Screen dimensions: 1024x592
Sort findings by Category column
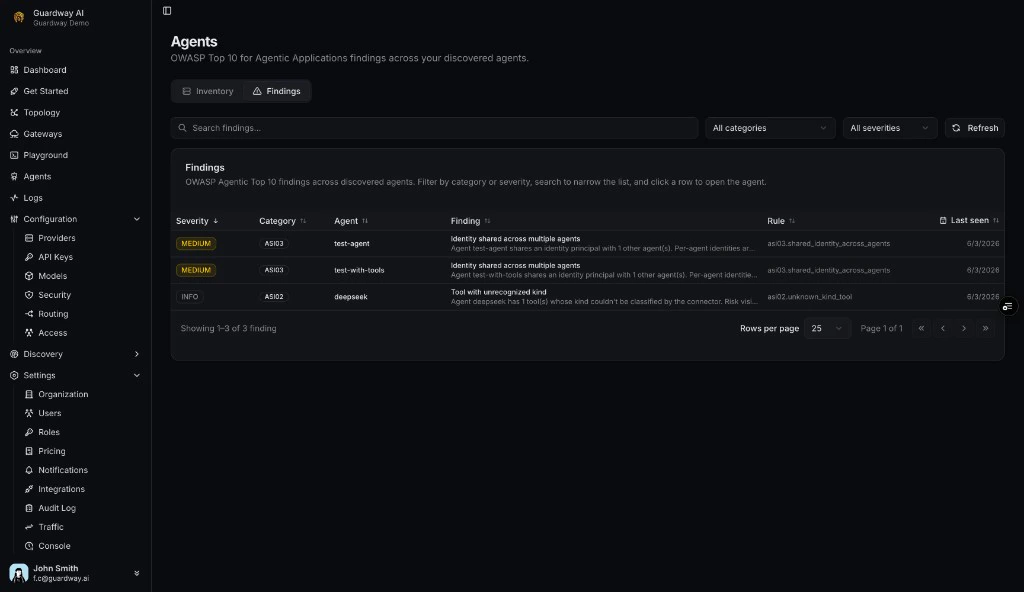pyautogui.click(x=282, y=221)
